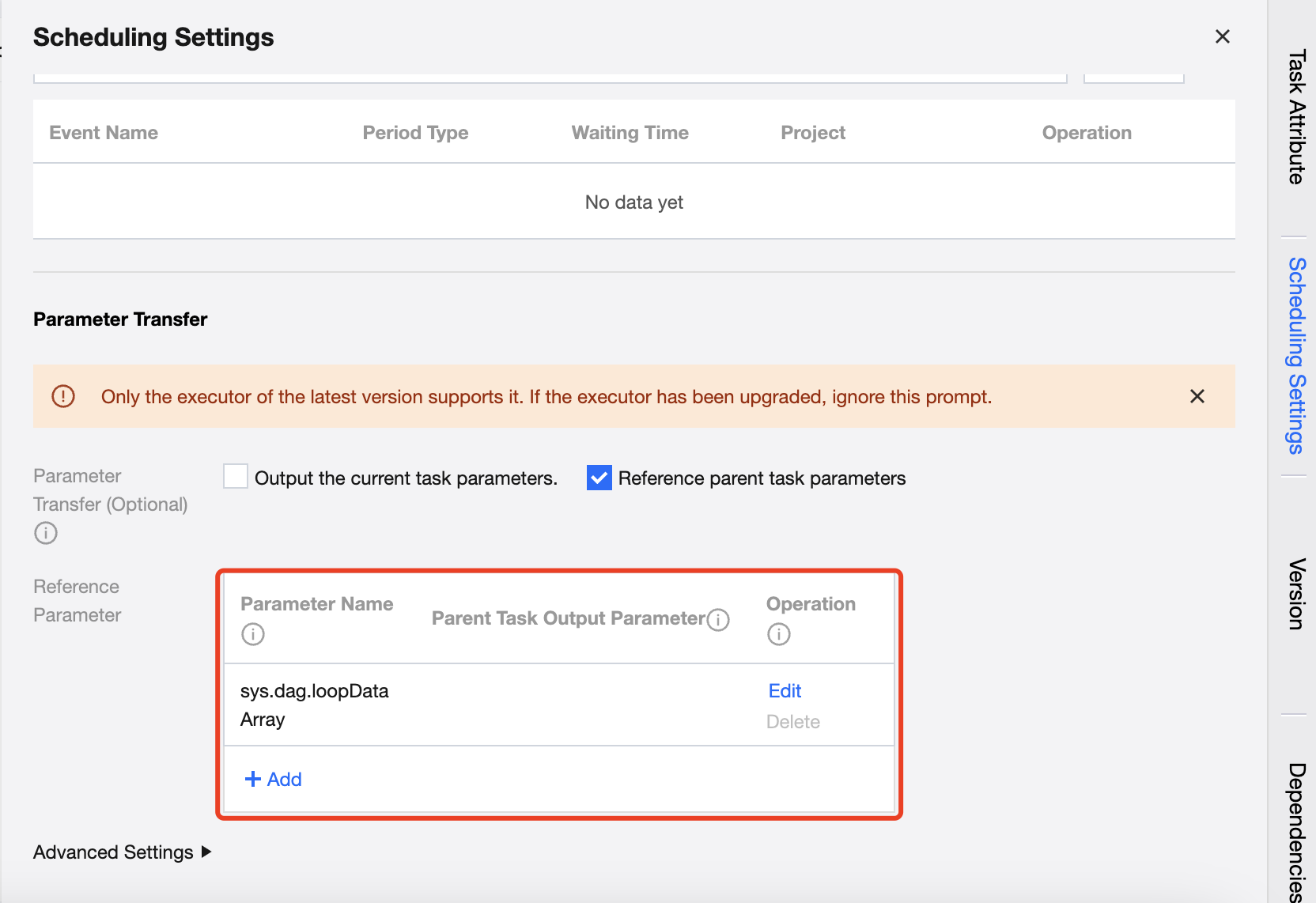Click info icon beside Parent Task Output Parameter
Image resolution: width=1316 pixels, height=903 pixels.
(x=718, y=619)
